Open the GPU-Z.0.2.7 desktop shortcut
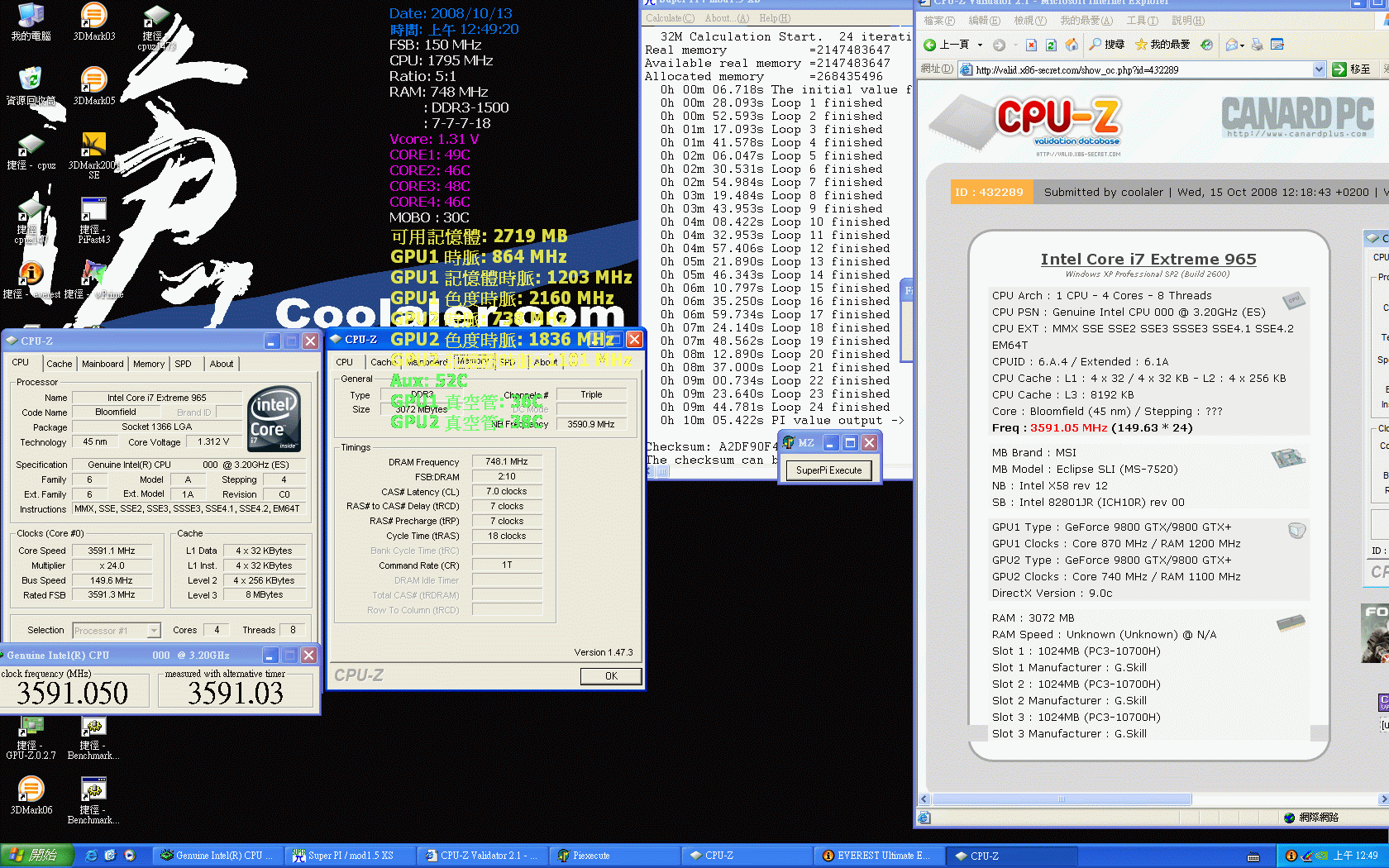 (x=31, y=737)
